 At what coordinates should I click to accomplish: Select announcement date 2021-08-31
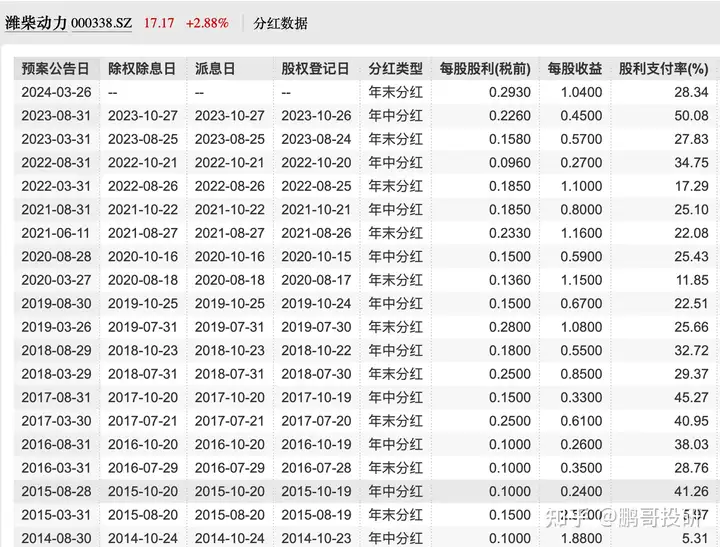[x=56, y=209]
